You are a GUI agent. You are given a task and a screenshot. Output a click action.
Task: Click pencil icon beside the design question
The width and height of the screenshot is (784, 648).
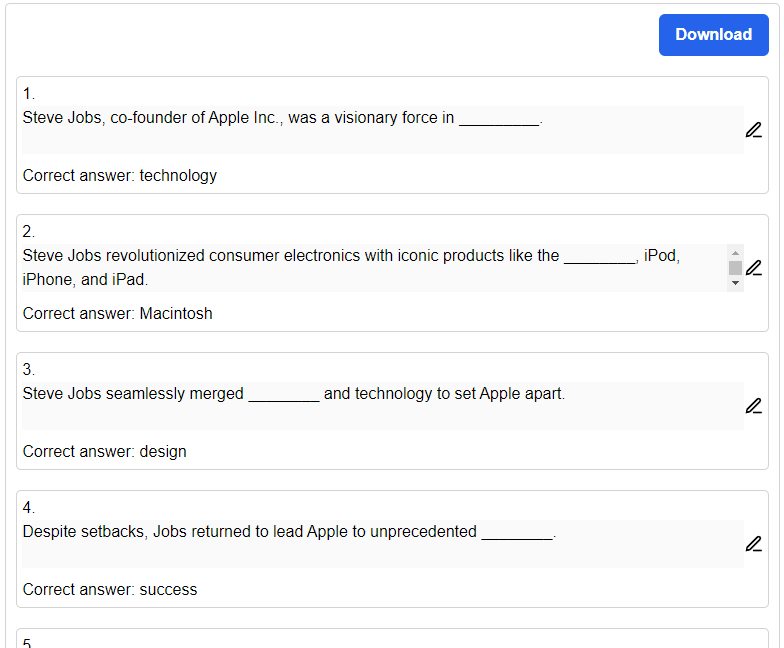754,406
